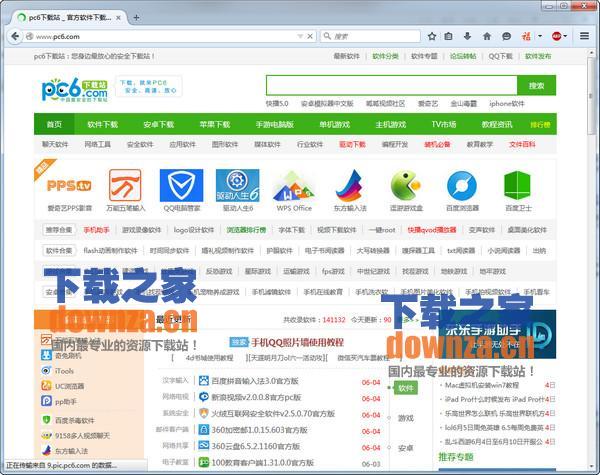Open the downloads arrow icon
The width and height of the screenshot is (600, 475).
click(467, 36)
